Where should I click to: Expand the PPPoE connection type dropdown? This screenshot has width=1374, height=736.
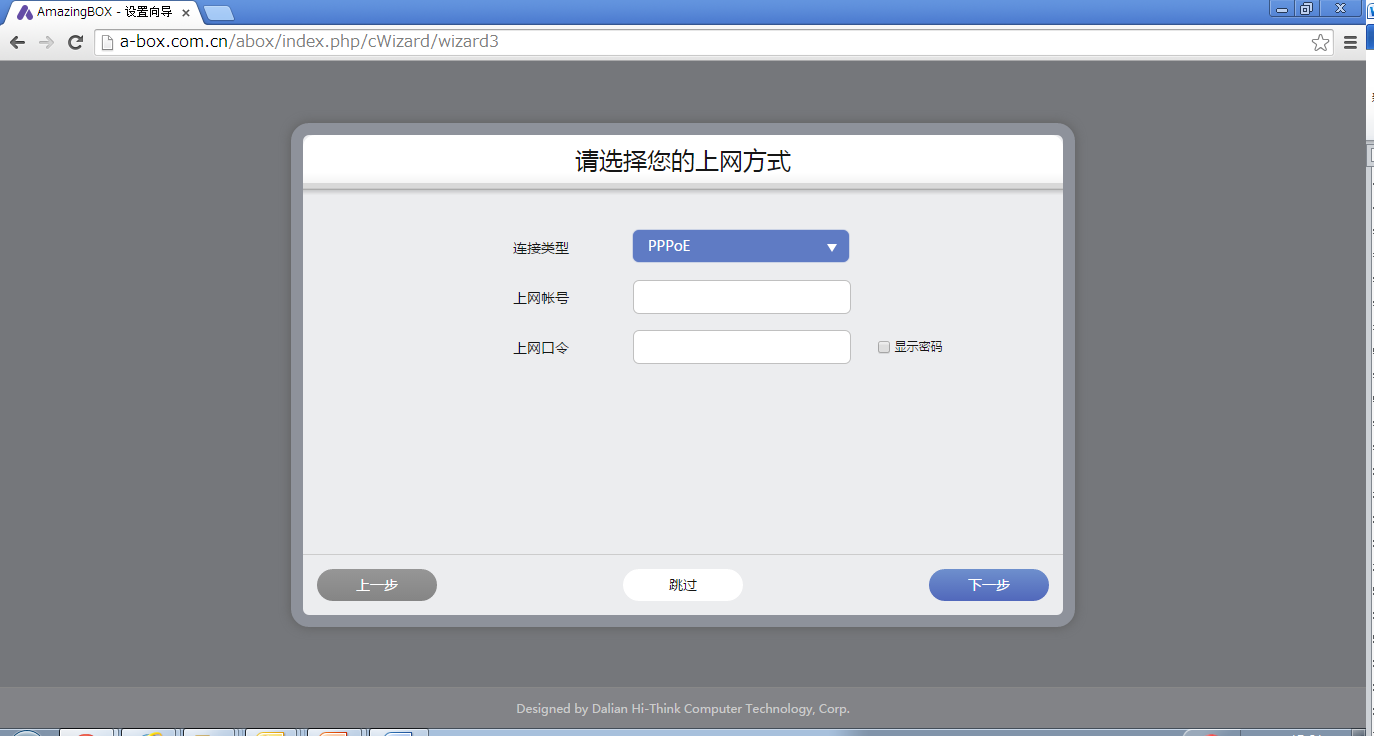[x=740, y=246]
